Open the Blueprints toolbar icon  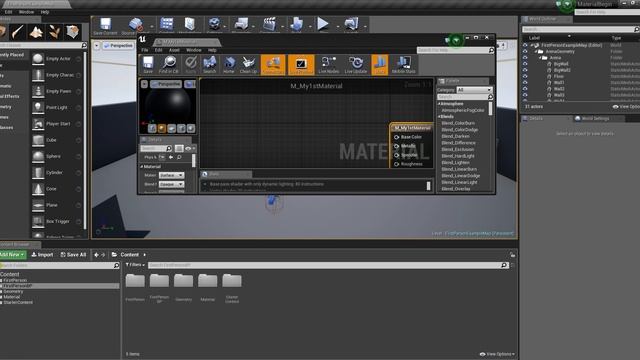pos(242,25)
